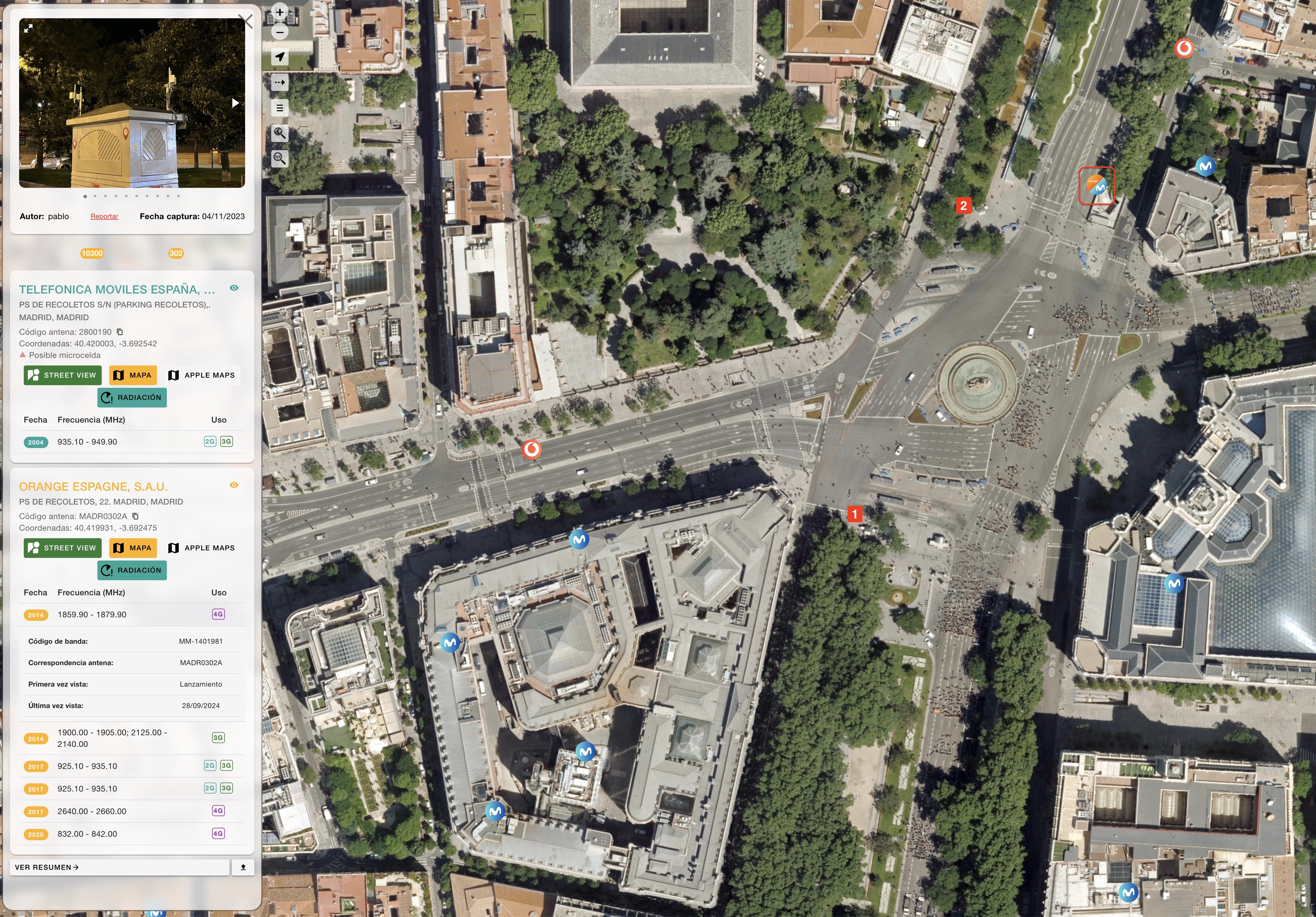Expand the 2640.00 - 2660.00 frequency row
The width and height of the screenshot is (1316, 917).
pyautogui.click(x=132, y=812)
